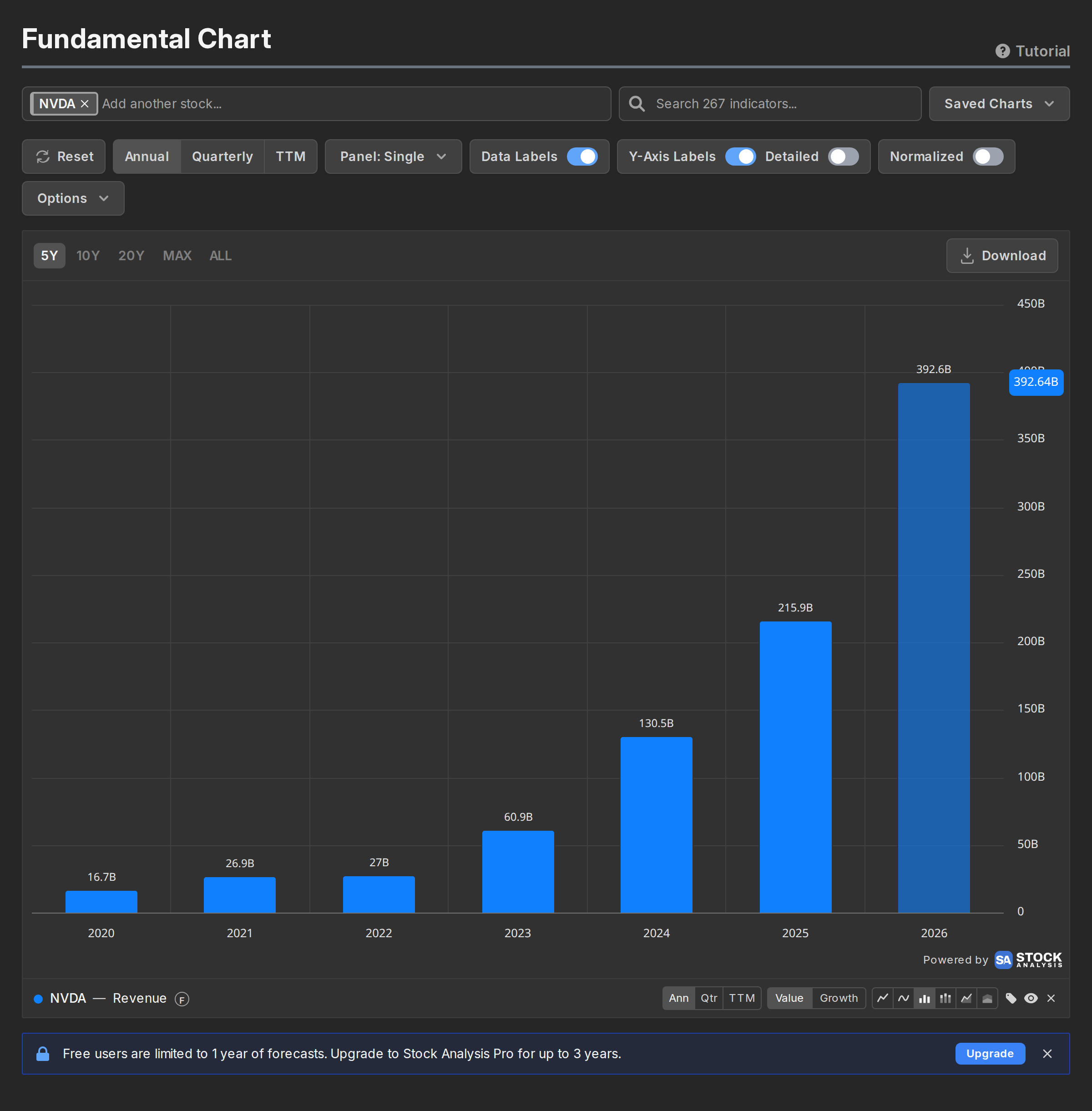The height and width of the screenshot is (1111, 1092).
Task: Select the 5Y time range
Action: tap(49, 256)
